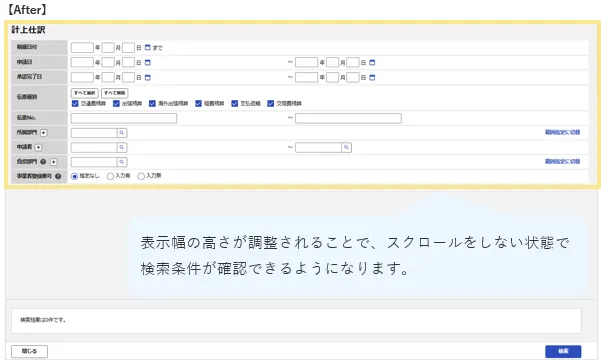Focus 申請日 start month field
This screenshot has height=361, width=601.
point(108,62)
